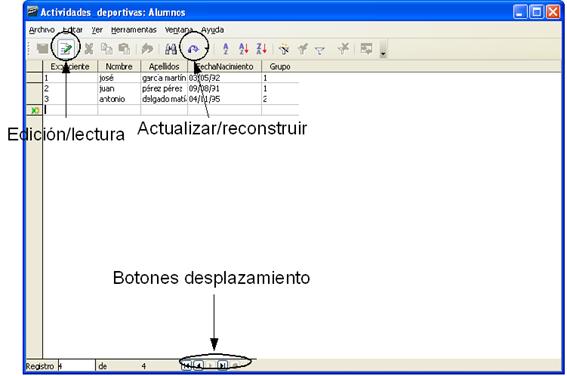Open the Ventana menu
This screenshot has width=567, height=376.
[179, 30]
